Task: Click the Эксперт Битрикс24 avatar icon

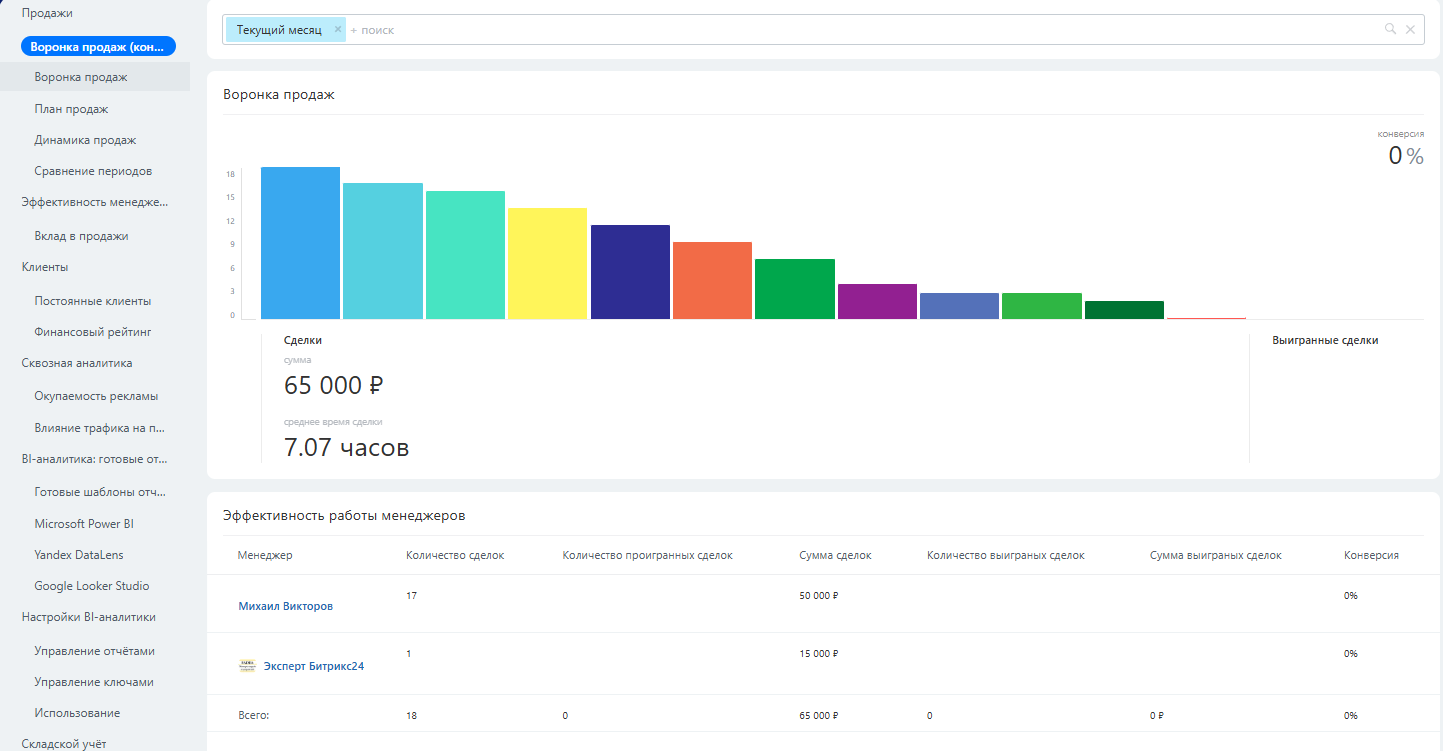Action: tap(247, 665)
